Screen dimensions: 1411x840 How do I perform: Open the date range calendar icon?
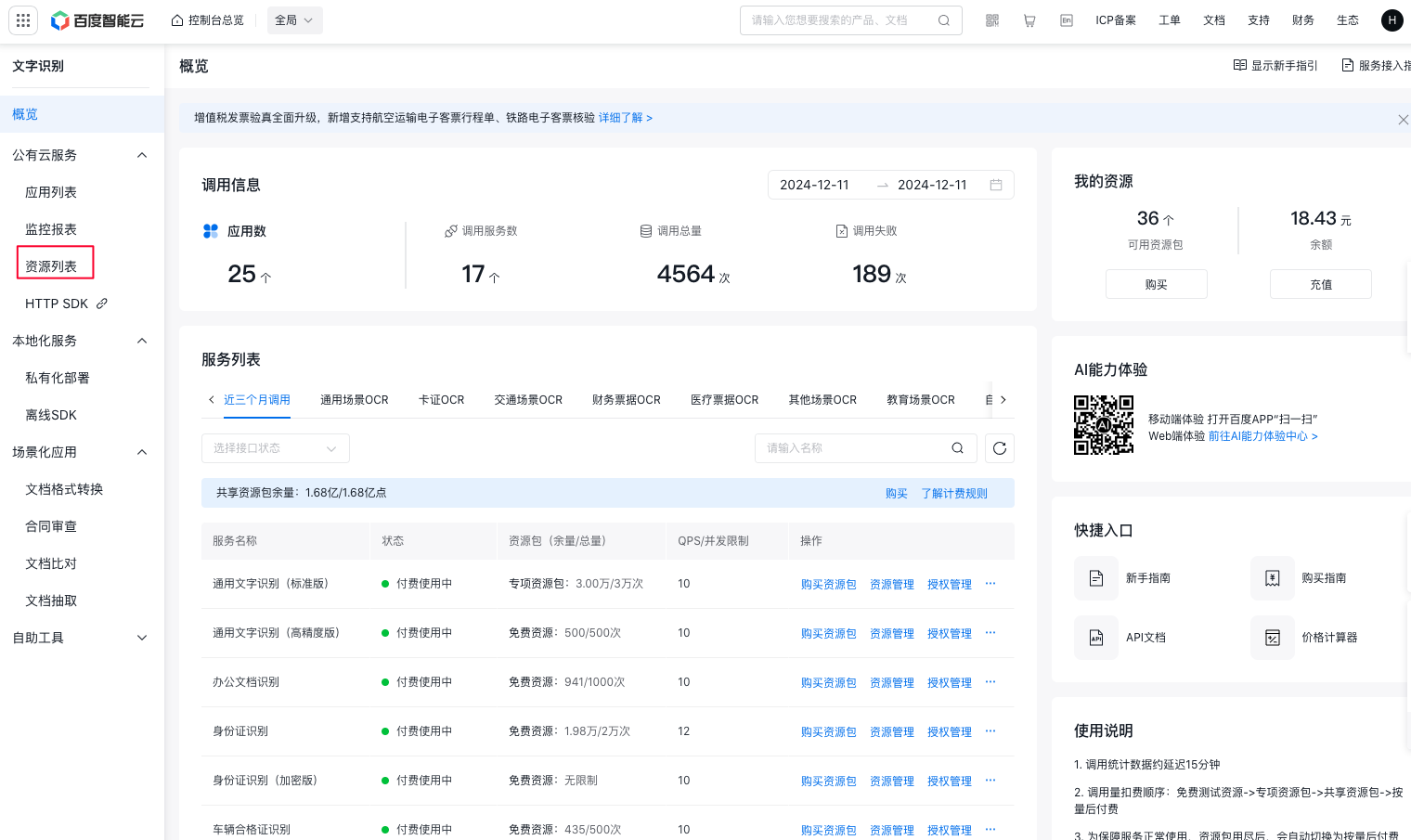[996, 185]
